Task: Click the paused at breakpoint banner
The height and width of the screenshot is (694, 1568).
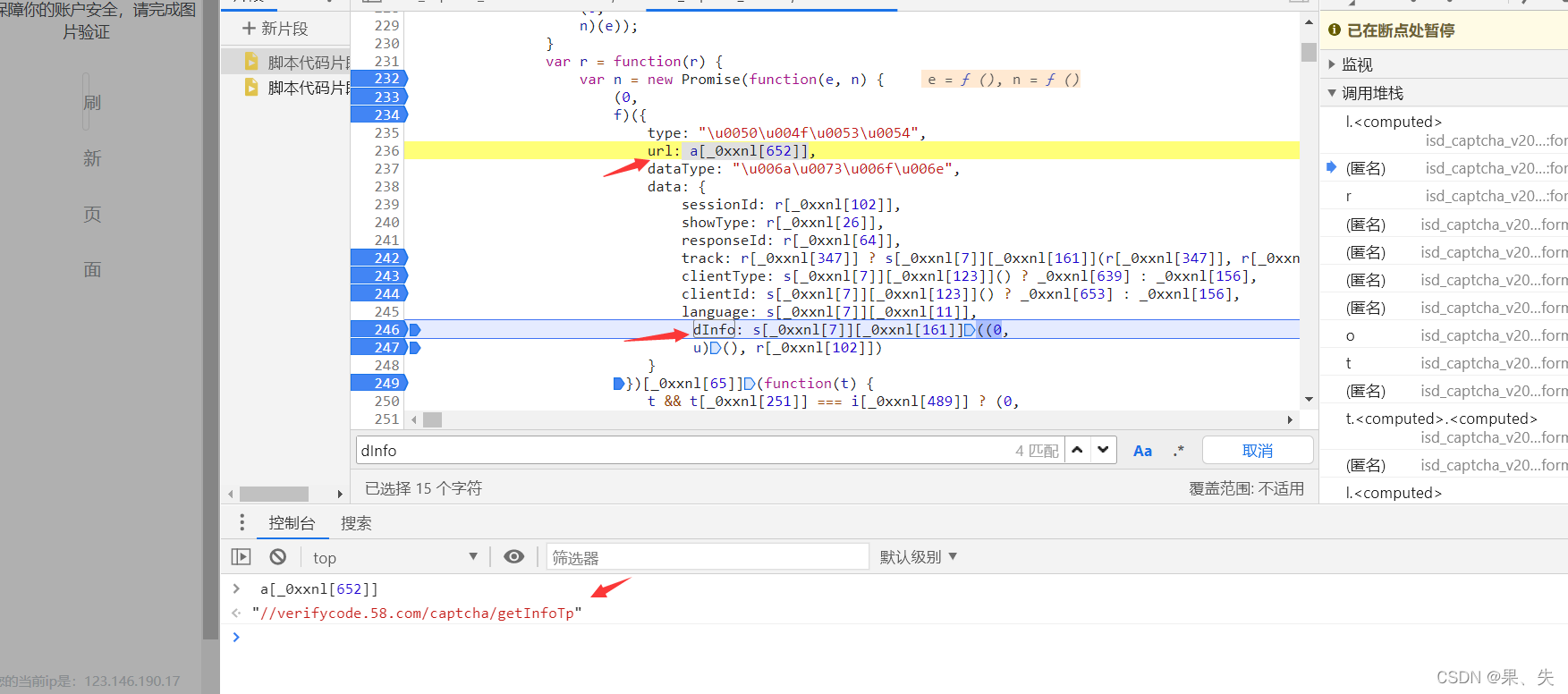Action: pyautogui.click(x=1444, y=30)
